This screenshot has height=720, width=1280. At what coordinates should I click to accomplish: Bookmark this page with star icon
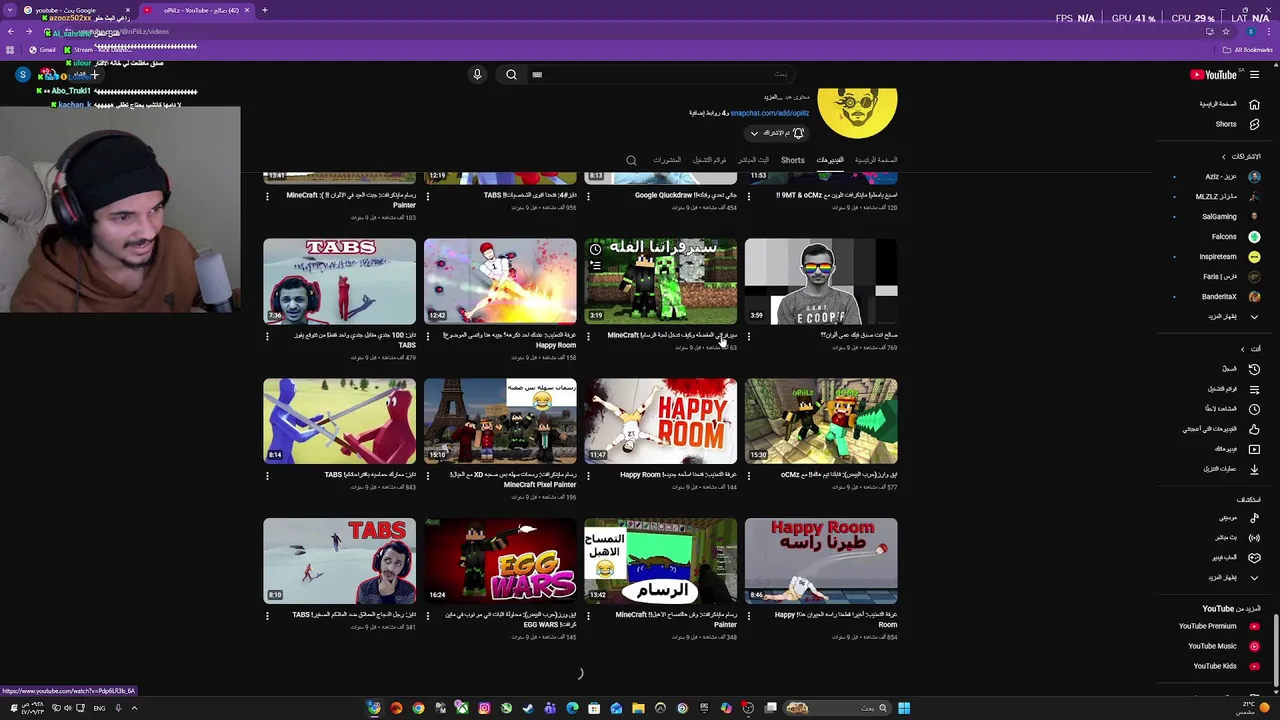[1225, 31]
